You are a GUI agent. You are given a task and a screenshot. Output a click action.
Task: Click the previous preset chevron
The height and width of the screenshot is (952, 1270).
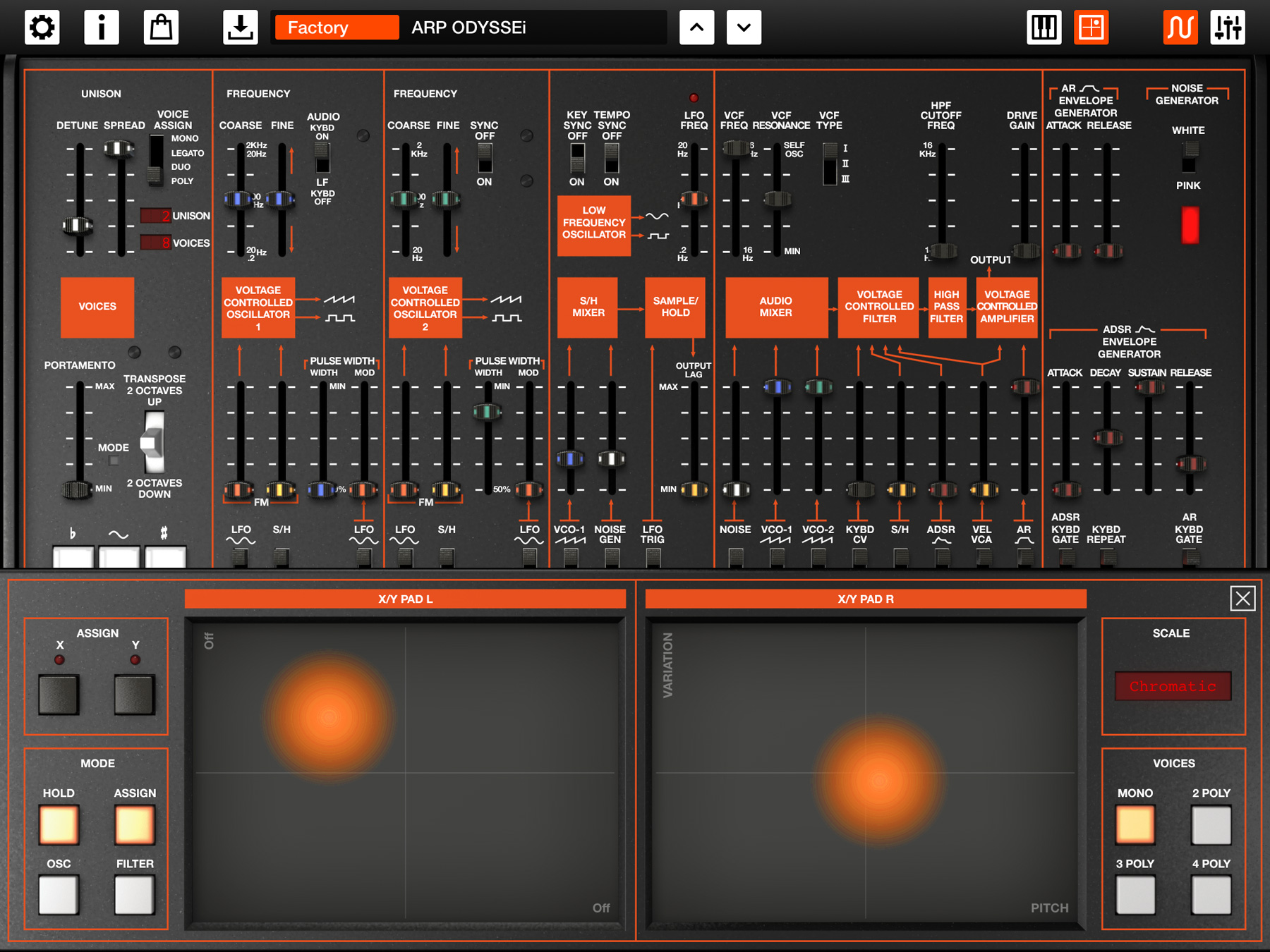[696, 27]
